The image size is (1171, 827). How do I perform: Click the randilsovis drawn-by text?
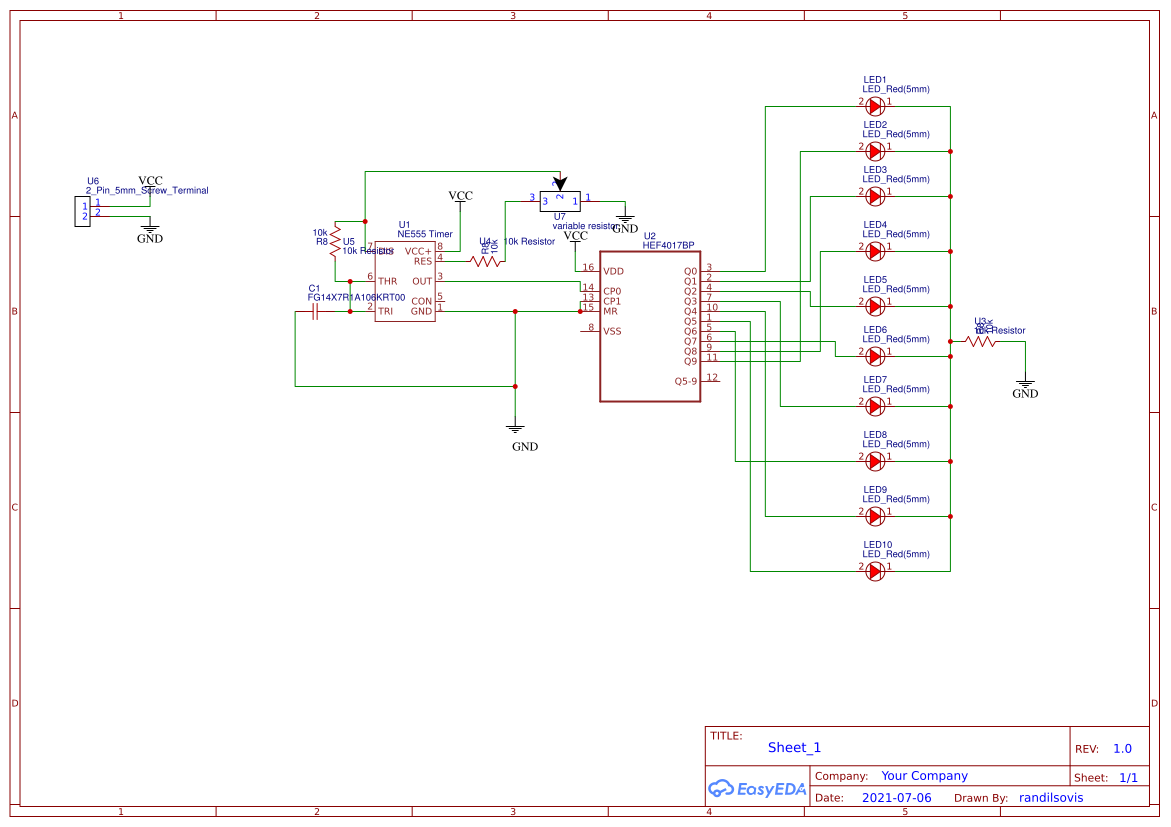(1050, 797)
